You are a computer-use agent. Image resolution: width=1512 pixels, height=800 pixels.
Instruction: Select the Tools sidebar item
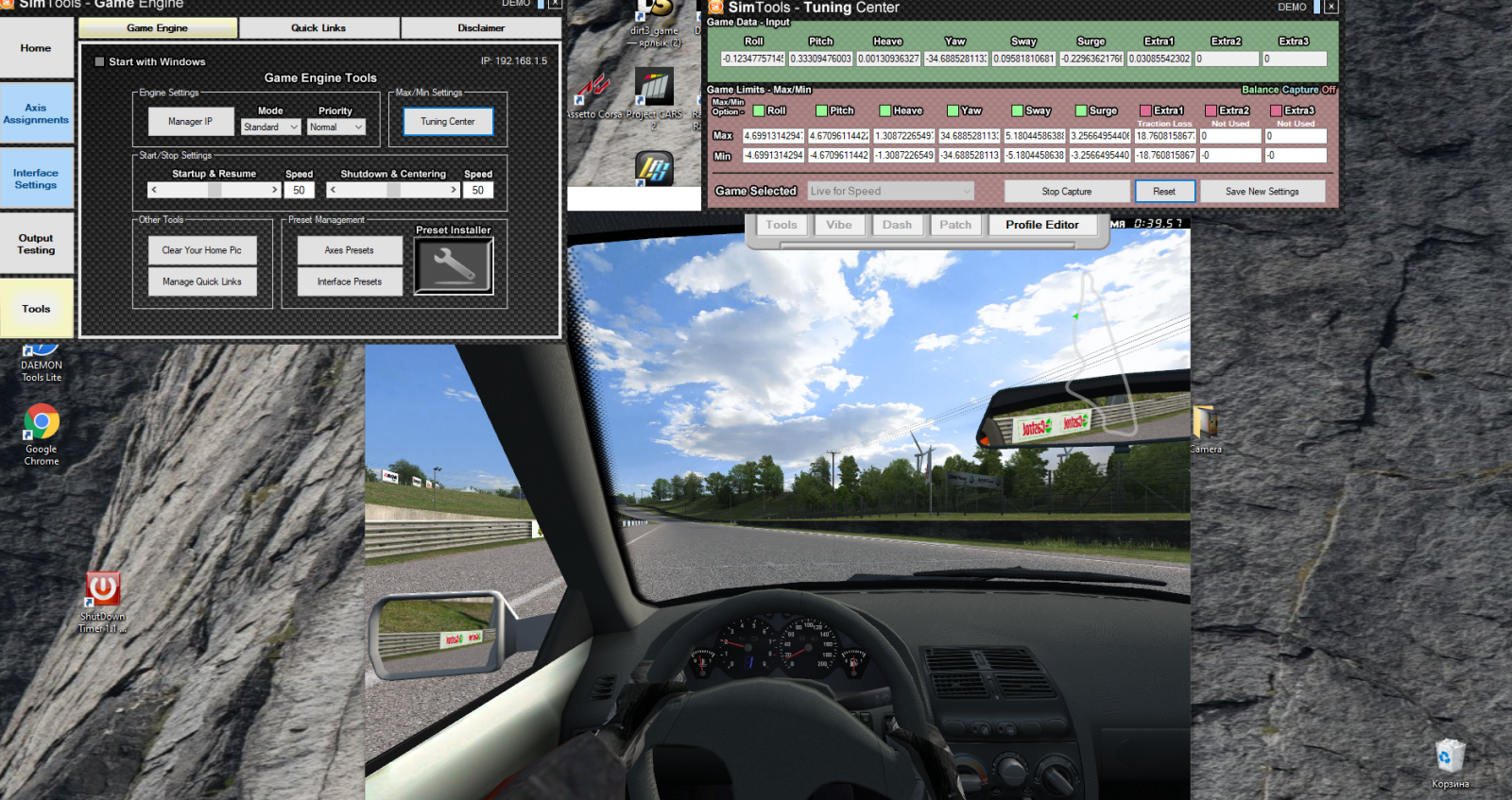(x=36, y=309)
